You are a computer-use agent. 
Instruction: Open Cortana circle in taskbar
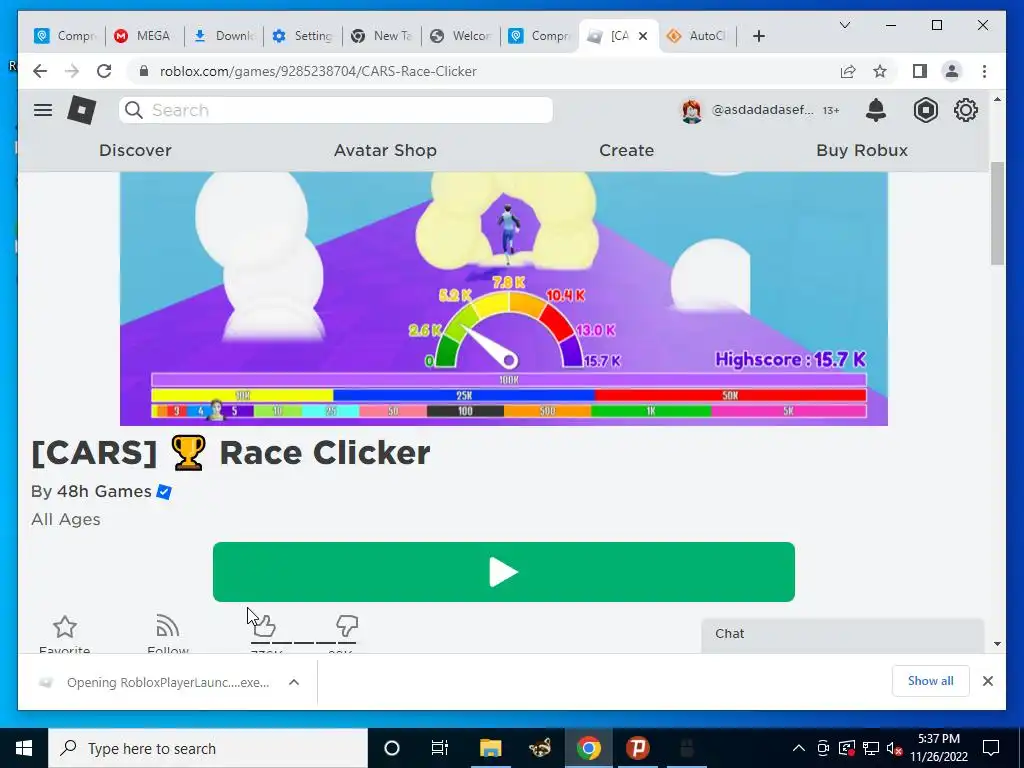point(391,748)
